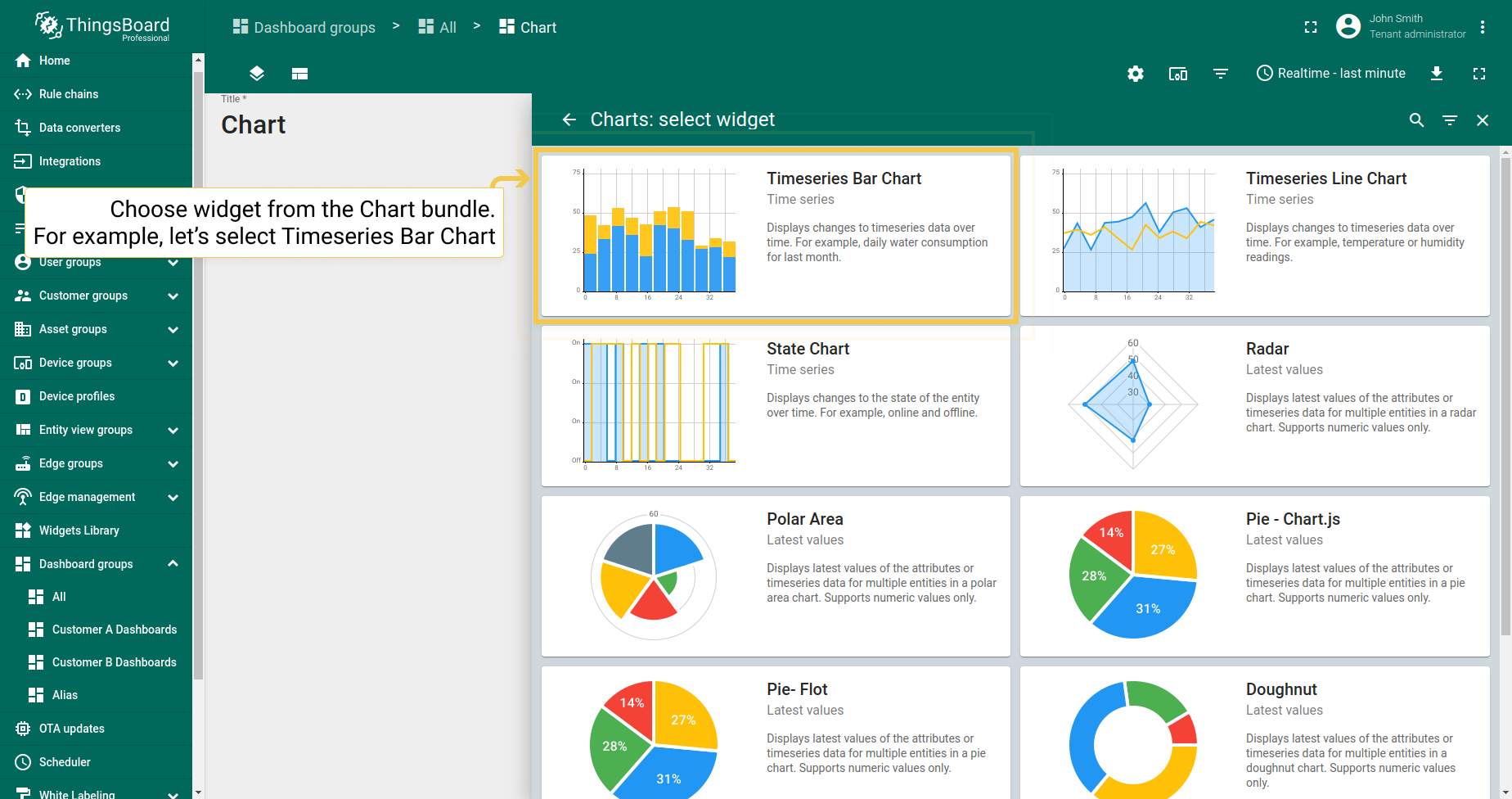Expand White Labeling chevron

(x=173, y=794)
